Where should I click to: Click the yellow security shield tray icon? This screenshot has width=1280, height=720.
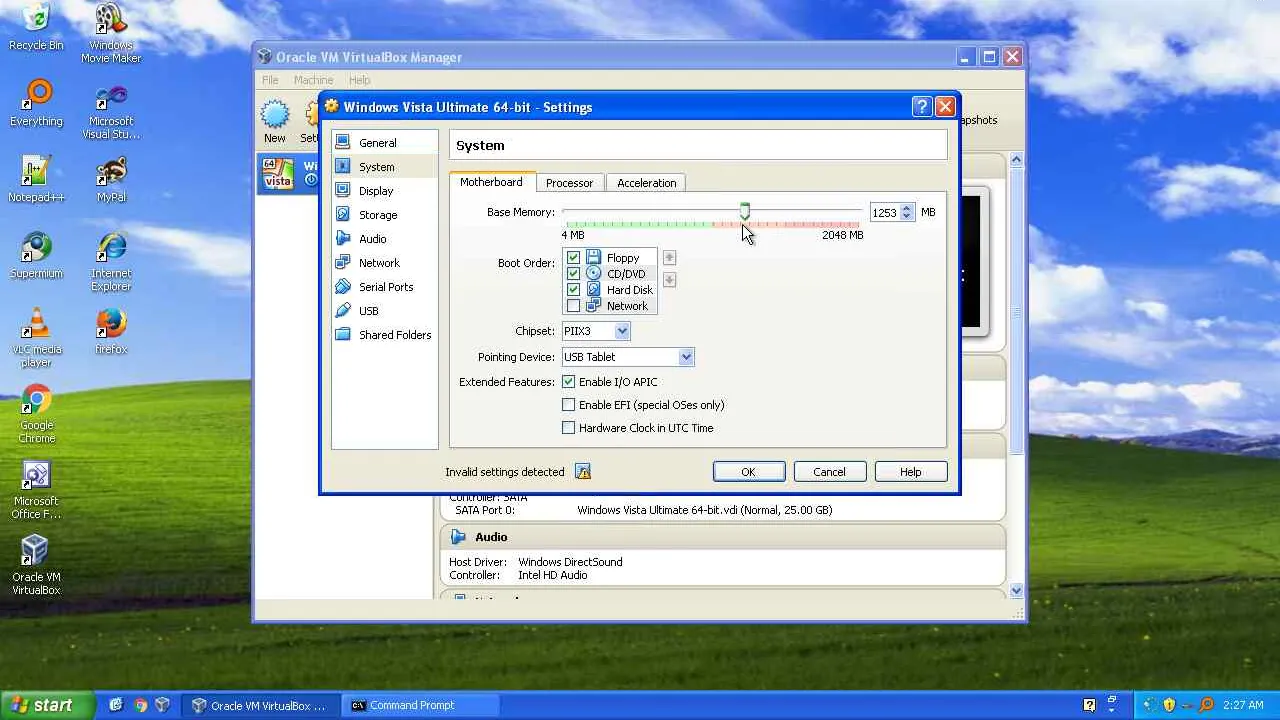tap(1169, 705)
